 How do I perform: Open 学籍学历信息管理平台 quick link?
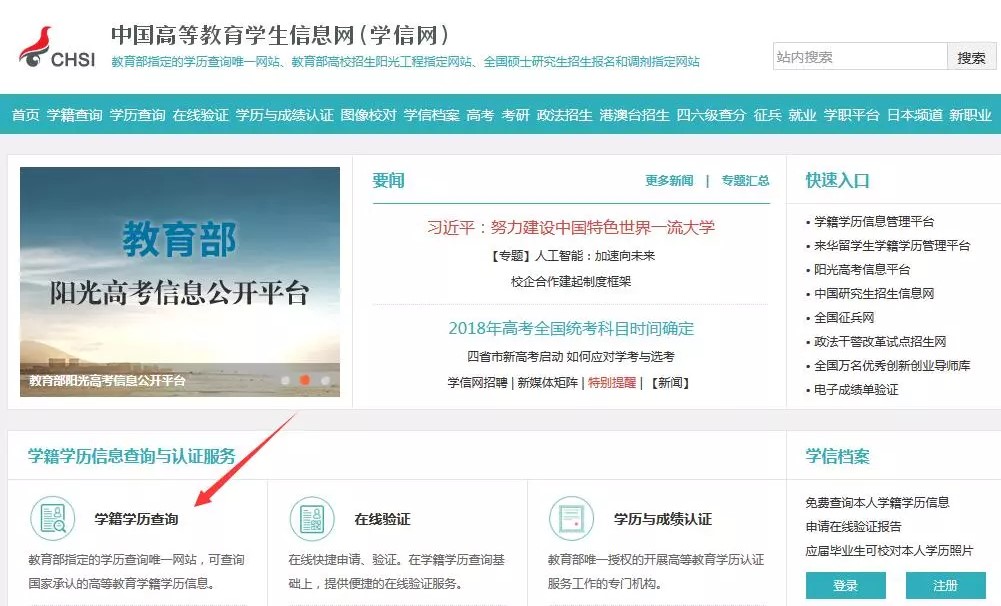click(x=874, y=222)
